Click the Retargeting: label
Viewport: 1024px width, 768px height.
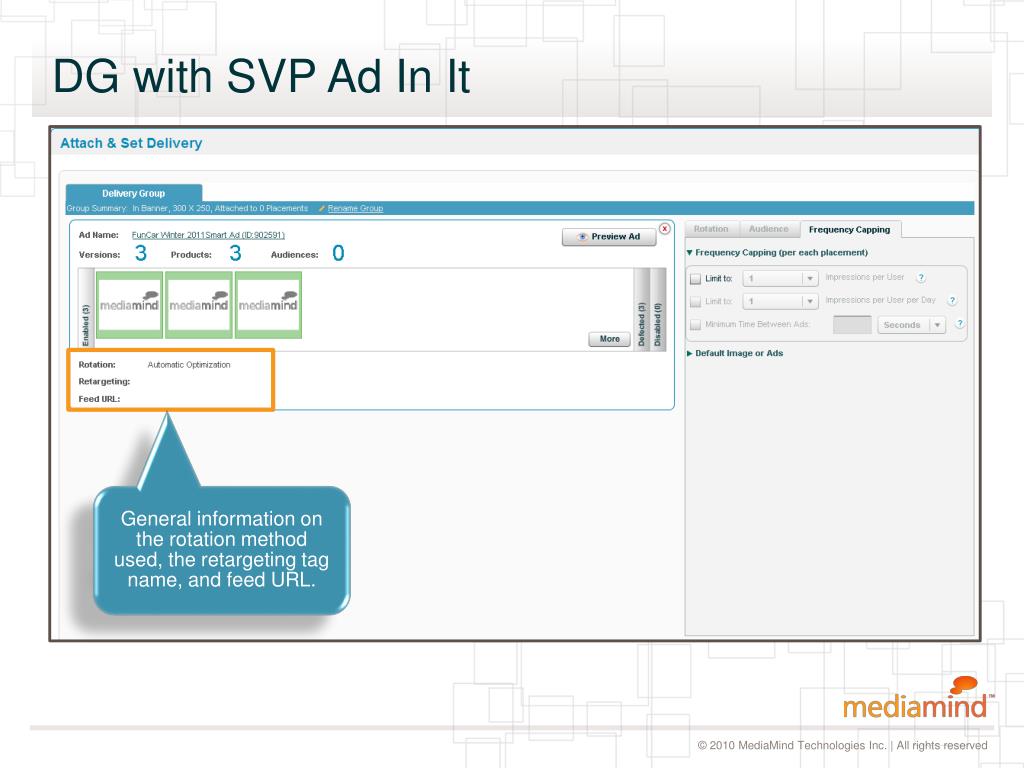104,381
